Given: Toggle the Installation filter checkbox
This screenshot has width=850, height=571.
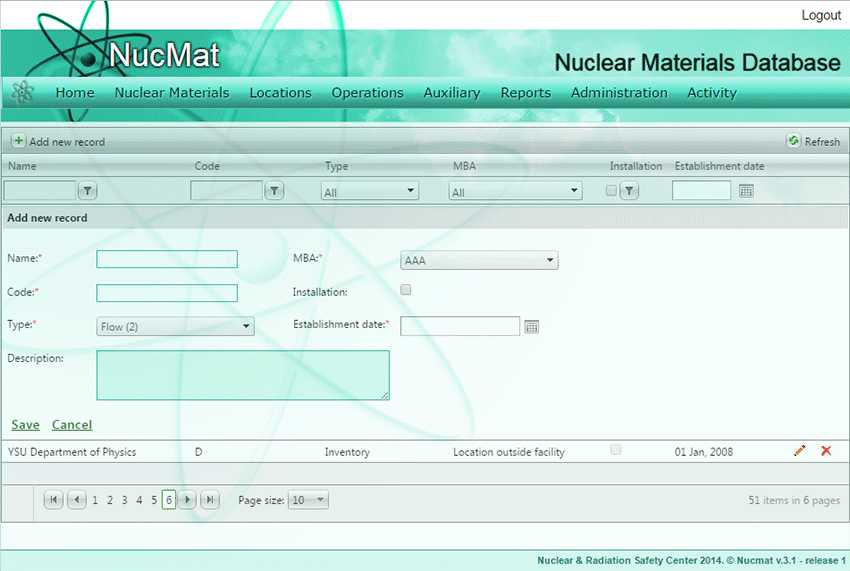Looking at the screenshot, I should pyautogui.click(x=611, y=190).
